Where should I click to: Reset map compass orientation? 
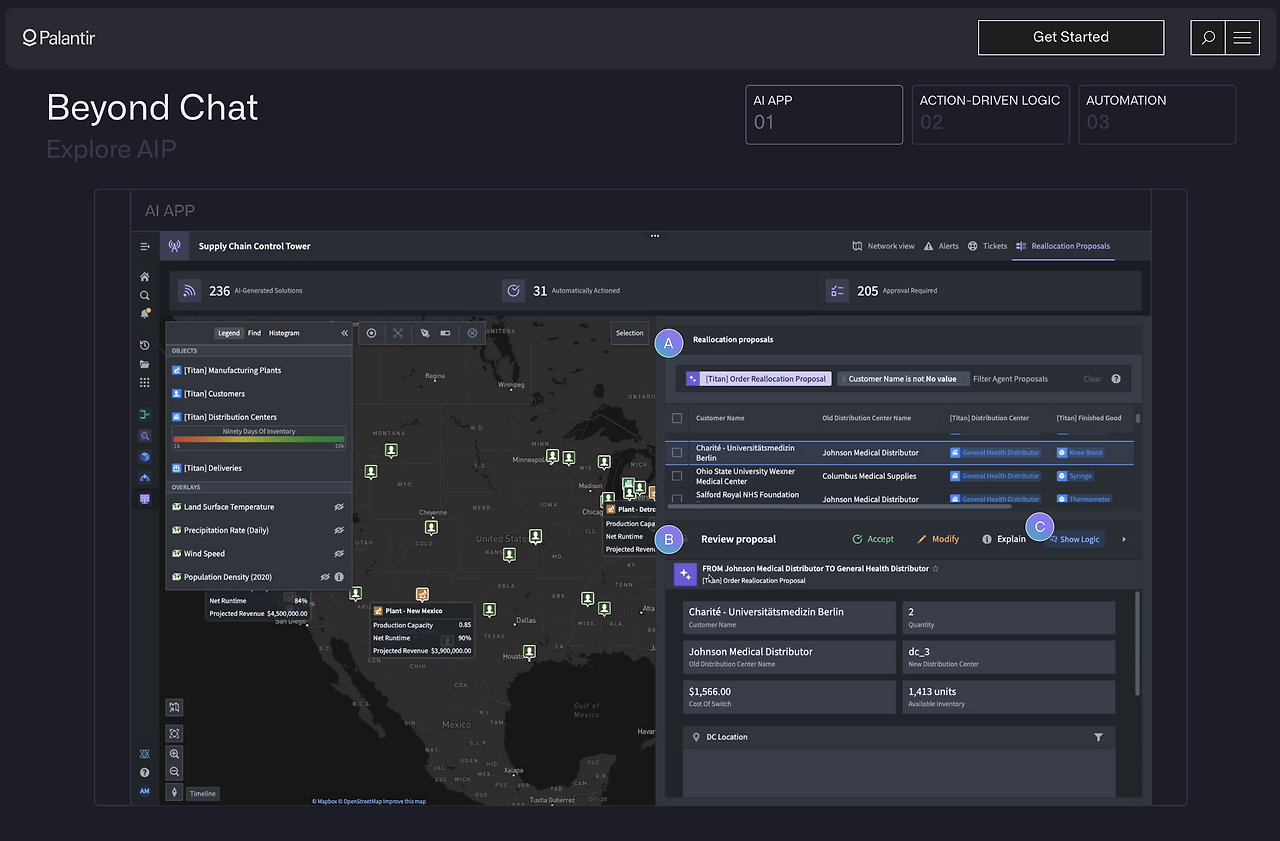[x=174, y=792]
